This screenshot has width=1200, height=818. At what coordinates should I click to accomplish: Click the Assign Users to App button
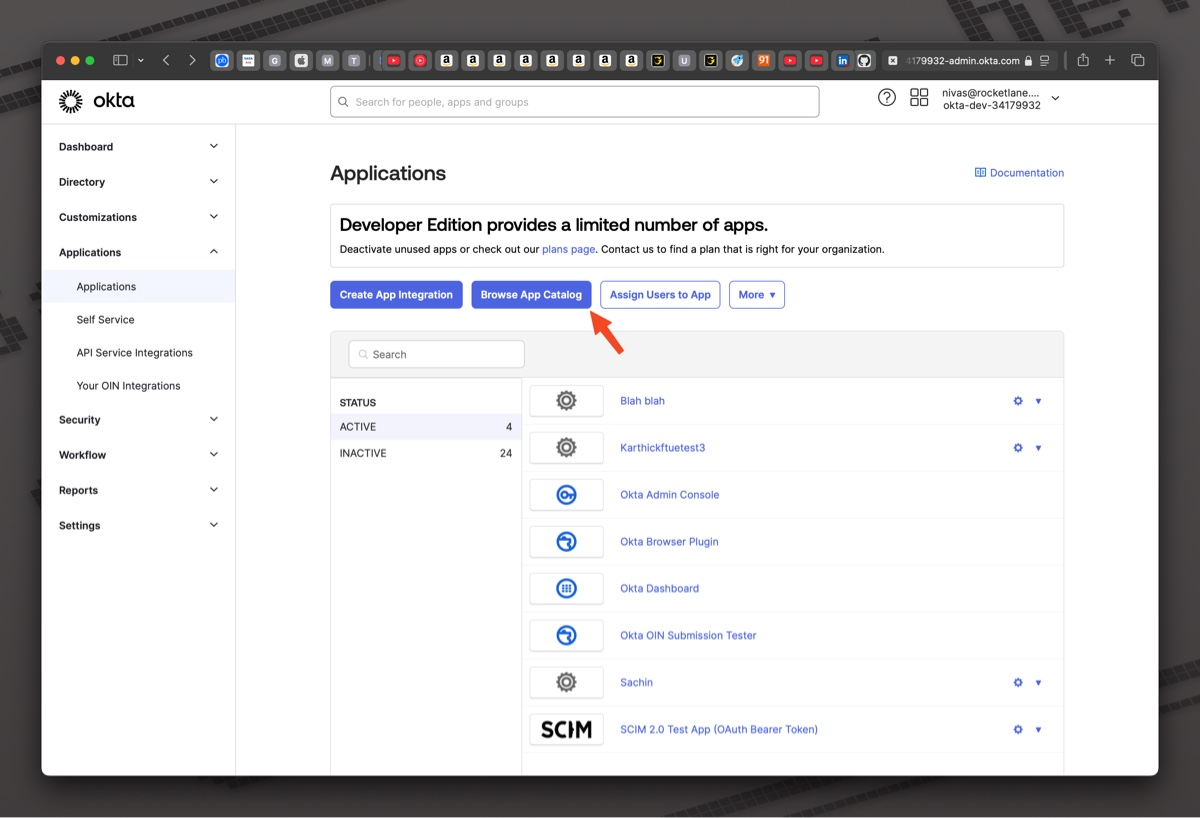pyautogui.click(x=660, y=295)
